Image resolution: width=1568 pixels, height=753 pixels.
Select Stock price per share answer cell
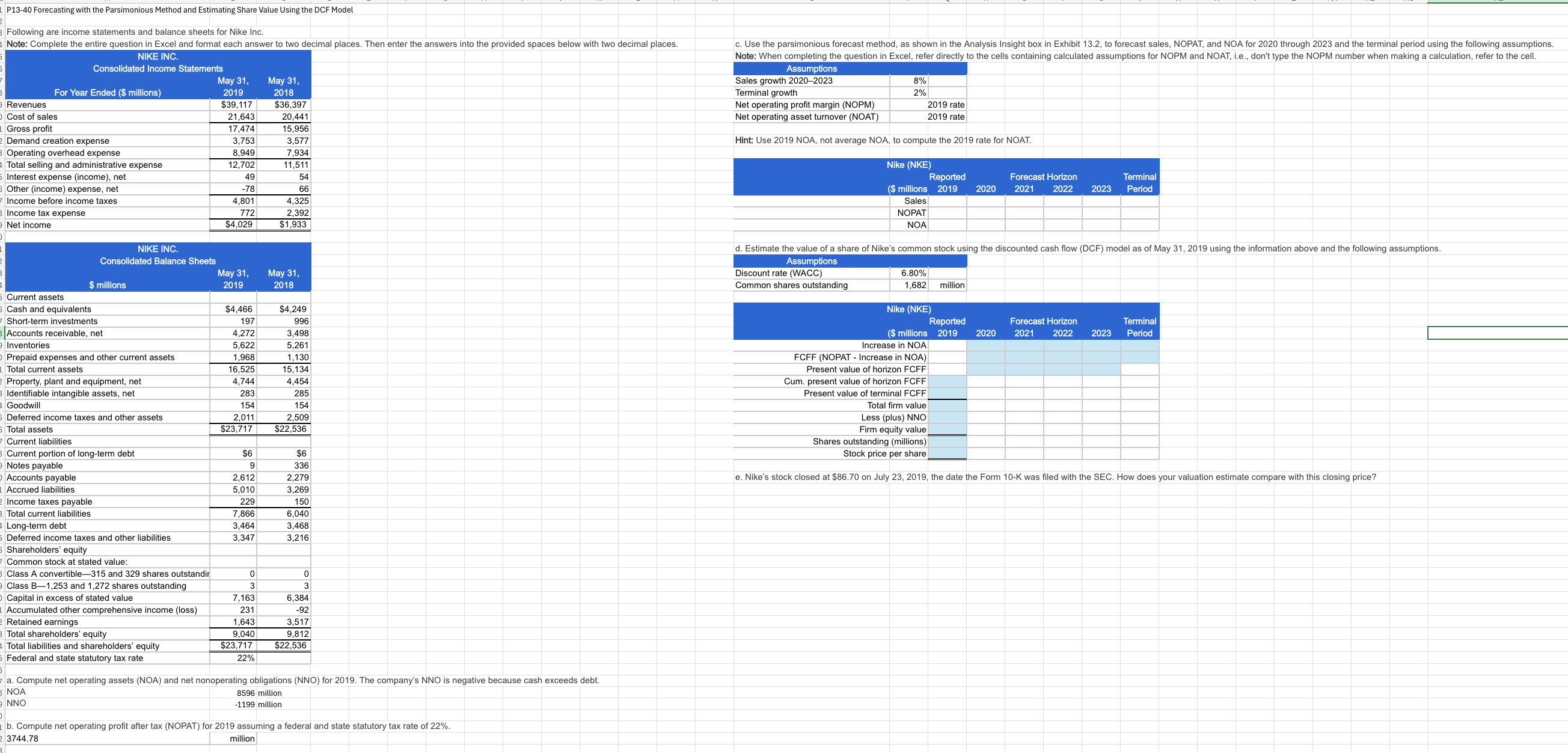(x=947, y=453)
